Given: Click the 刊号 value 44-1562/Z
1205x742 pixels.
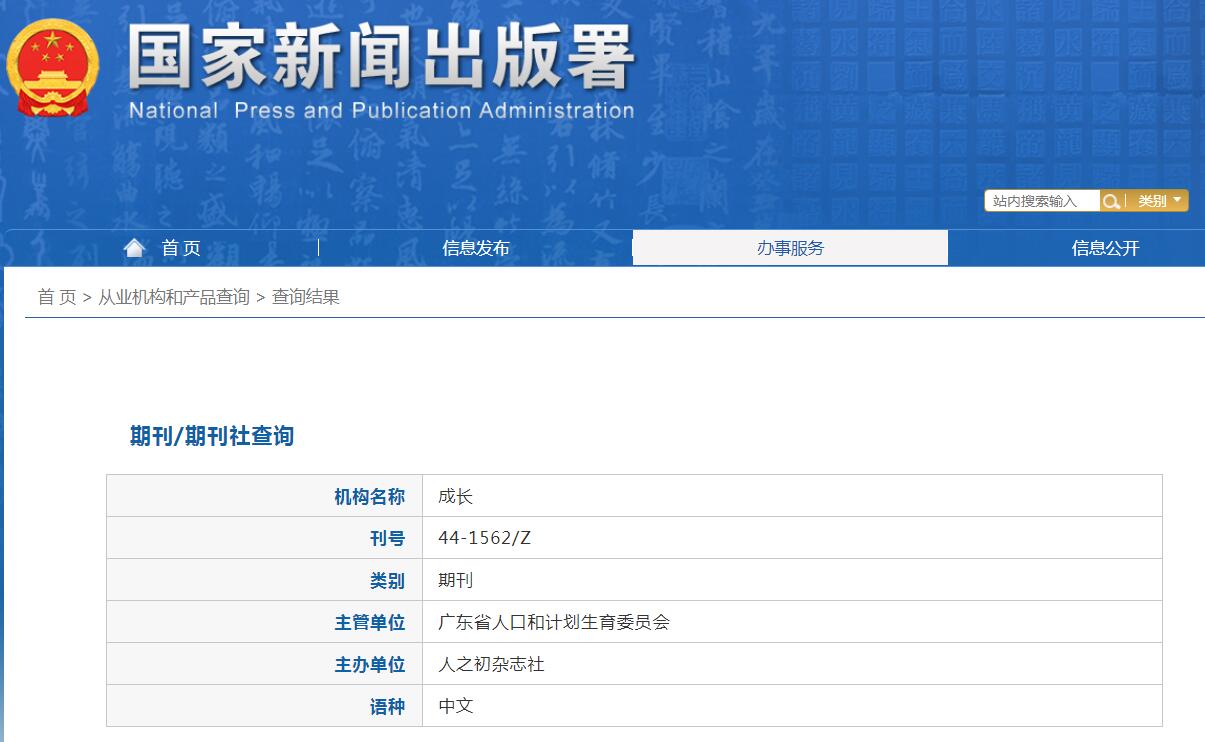Looking at the screenshot, I should [482, 537].
